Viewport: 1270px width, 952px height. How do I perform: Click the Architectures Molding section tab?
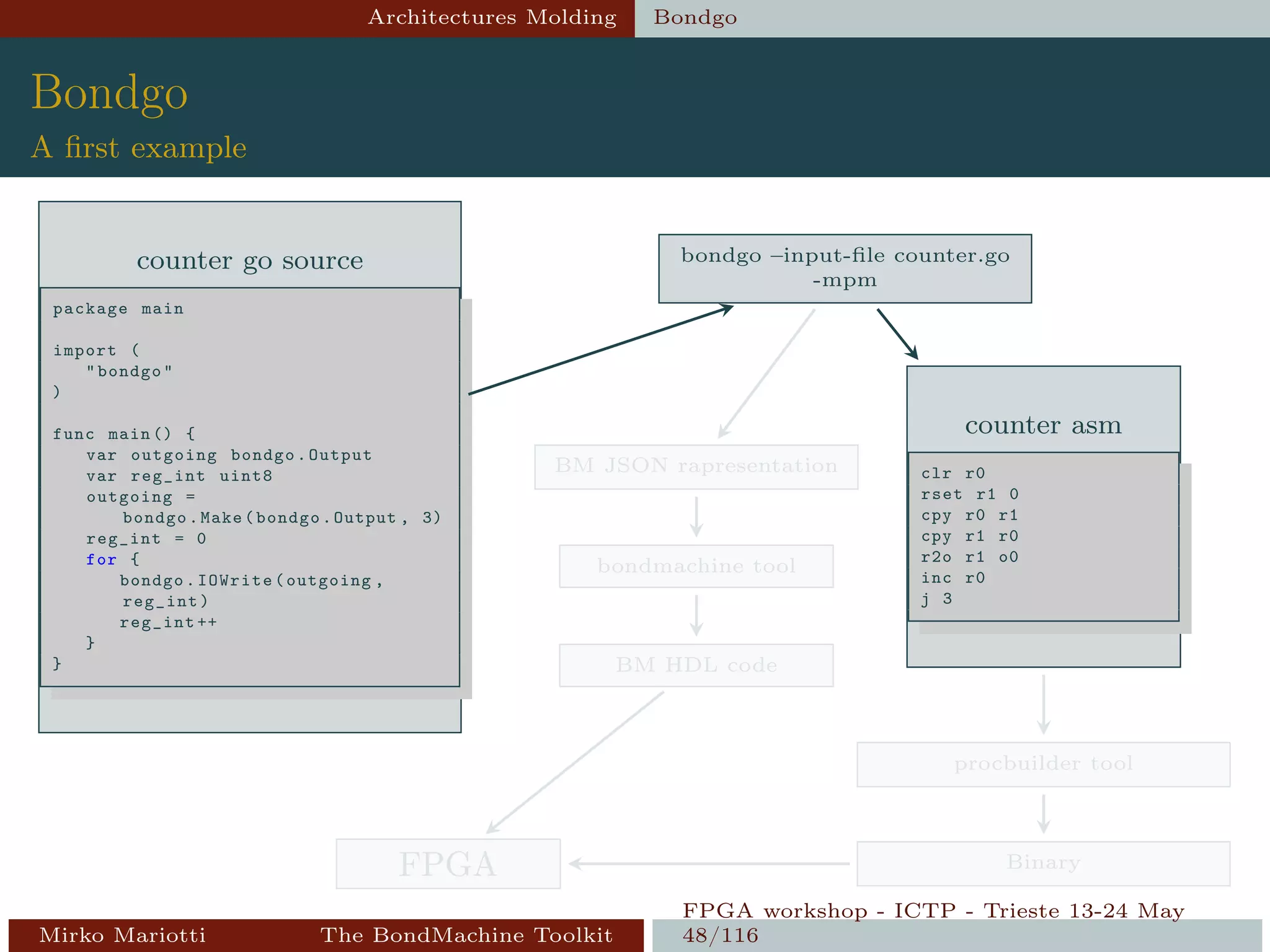[492, 17]
